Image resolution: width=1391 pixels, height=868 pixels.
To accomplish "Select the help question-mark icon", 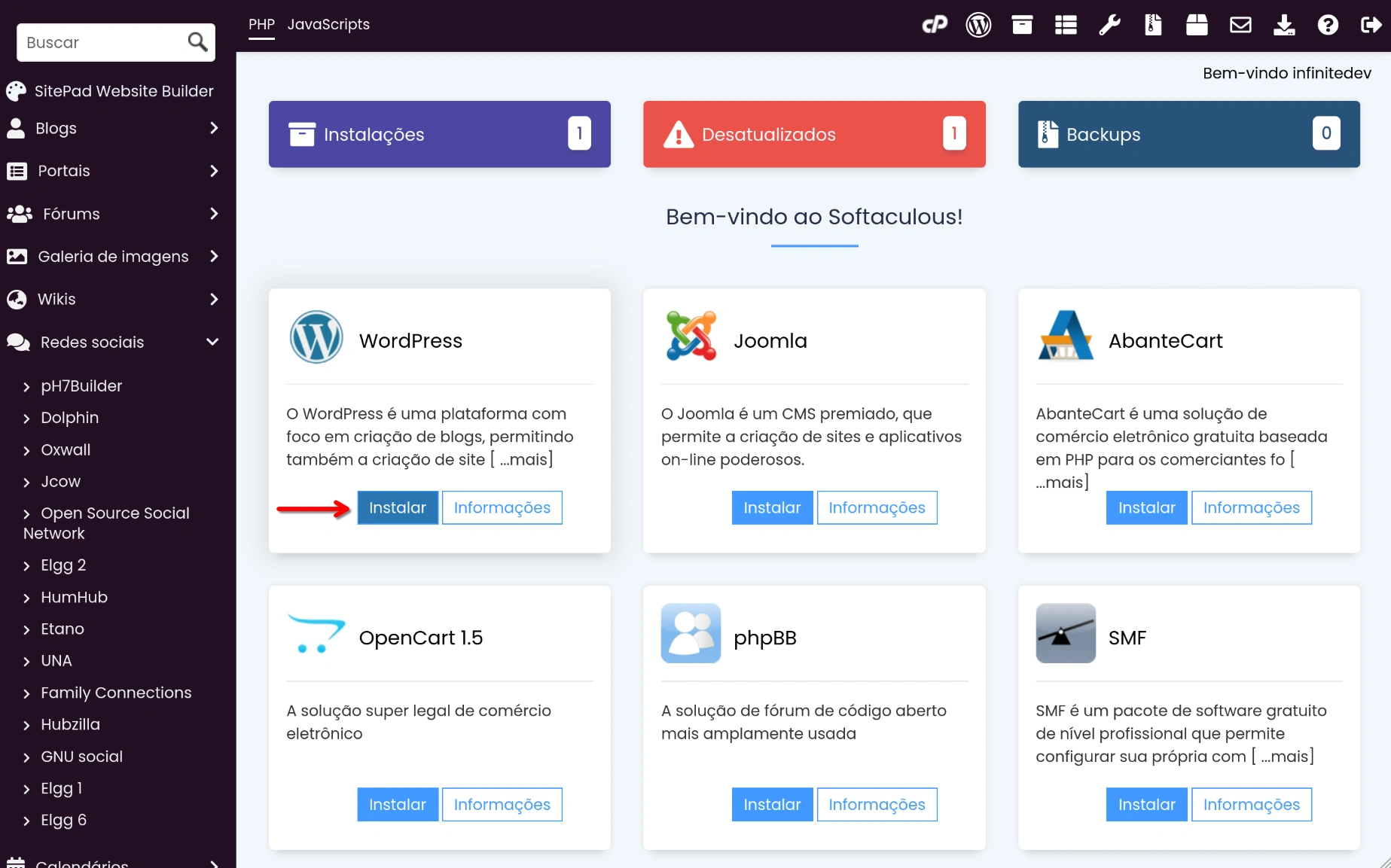I will coord(1327,24).
